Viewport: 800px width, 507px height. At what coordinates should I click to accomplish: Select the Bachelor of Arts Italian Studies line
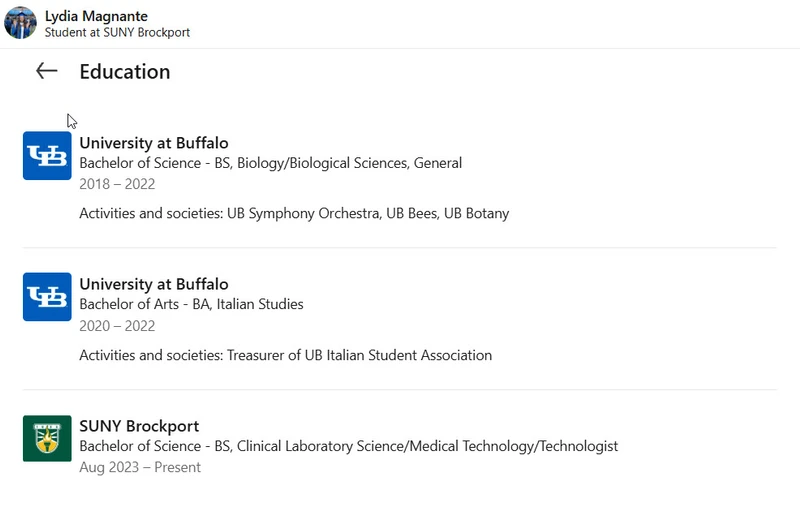[x=191, y=305]
